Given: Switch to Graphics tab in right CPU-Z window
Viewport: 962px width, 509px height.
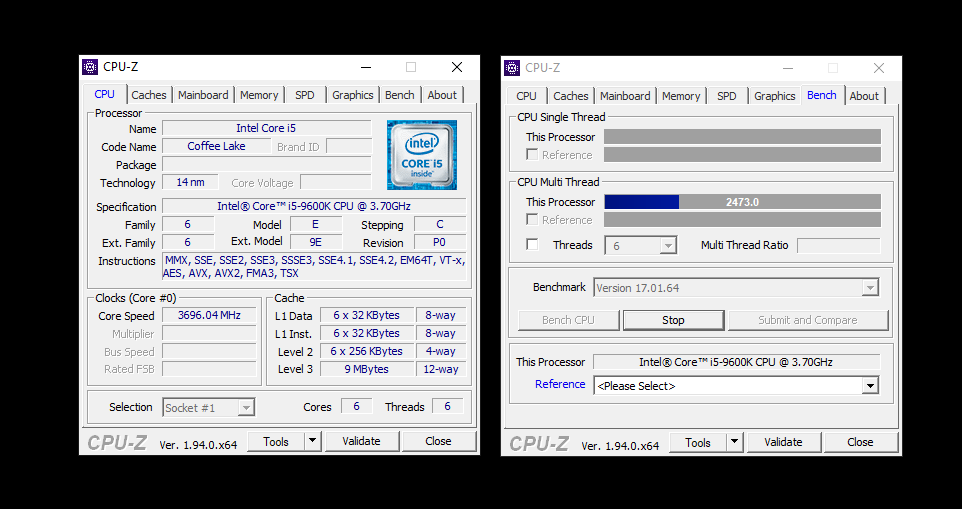Looking at the screenshot, I should (775, 96).
